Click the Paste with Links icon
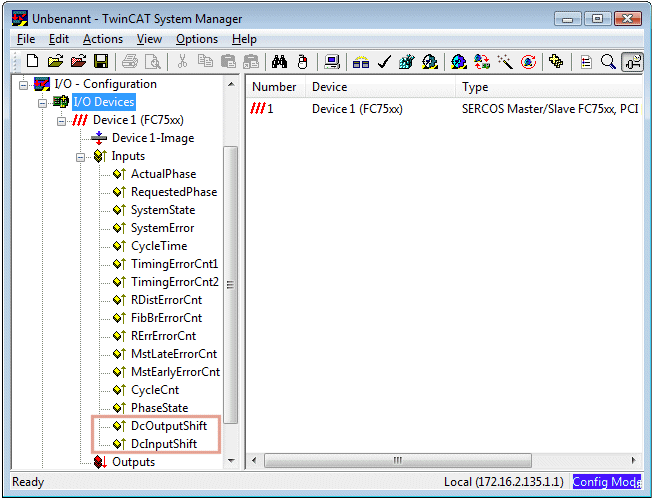652x499 pixels. click(251, 62)
